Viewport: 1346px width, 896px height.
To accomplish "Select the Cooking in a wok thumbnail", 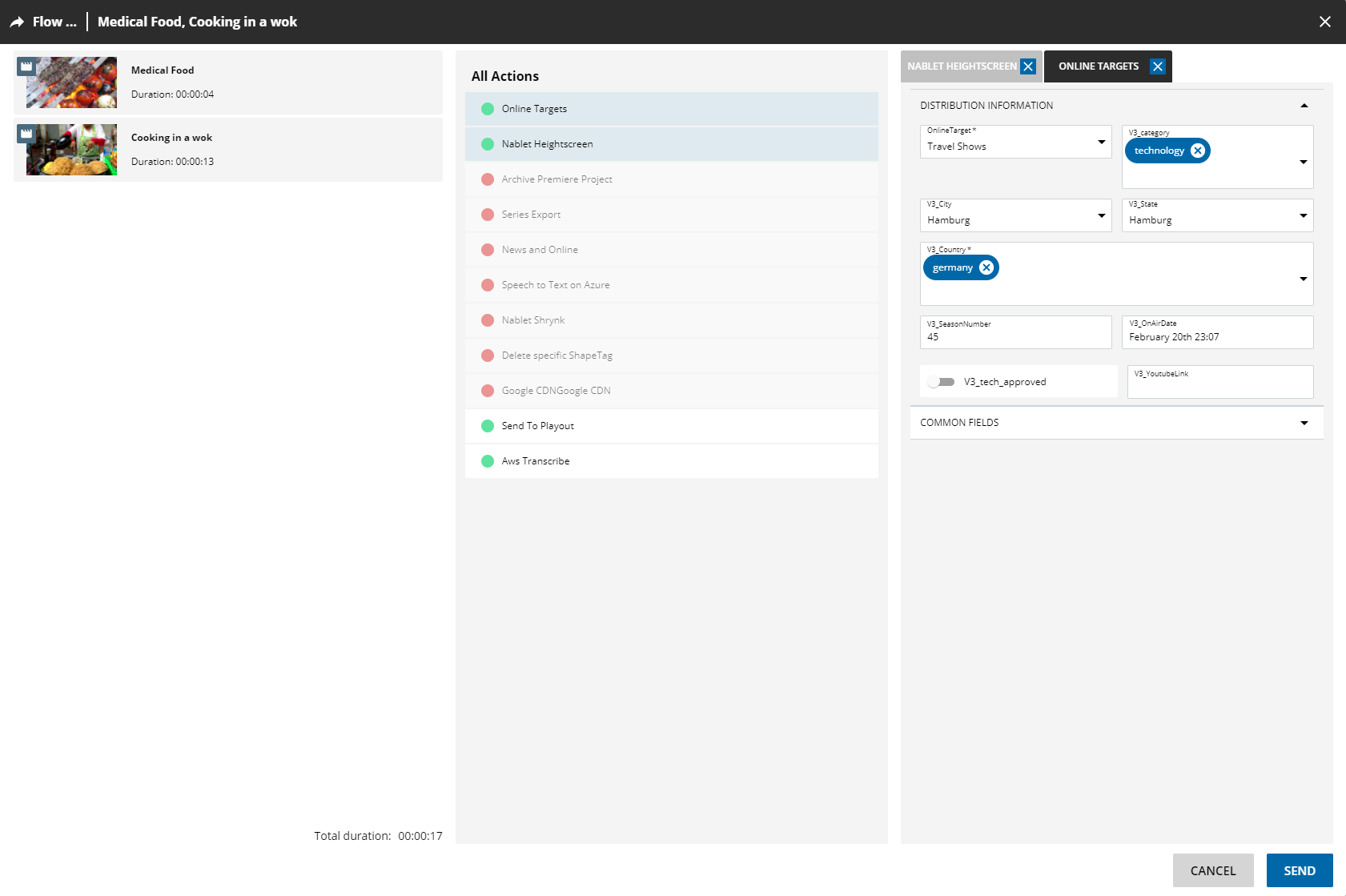I will [71, 150].
